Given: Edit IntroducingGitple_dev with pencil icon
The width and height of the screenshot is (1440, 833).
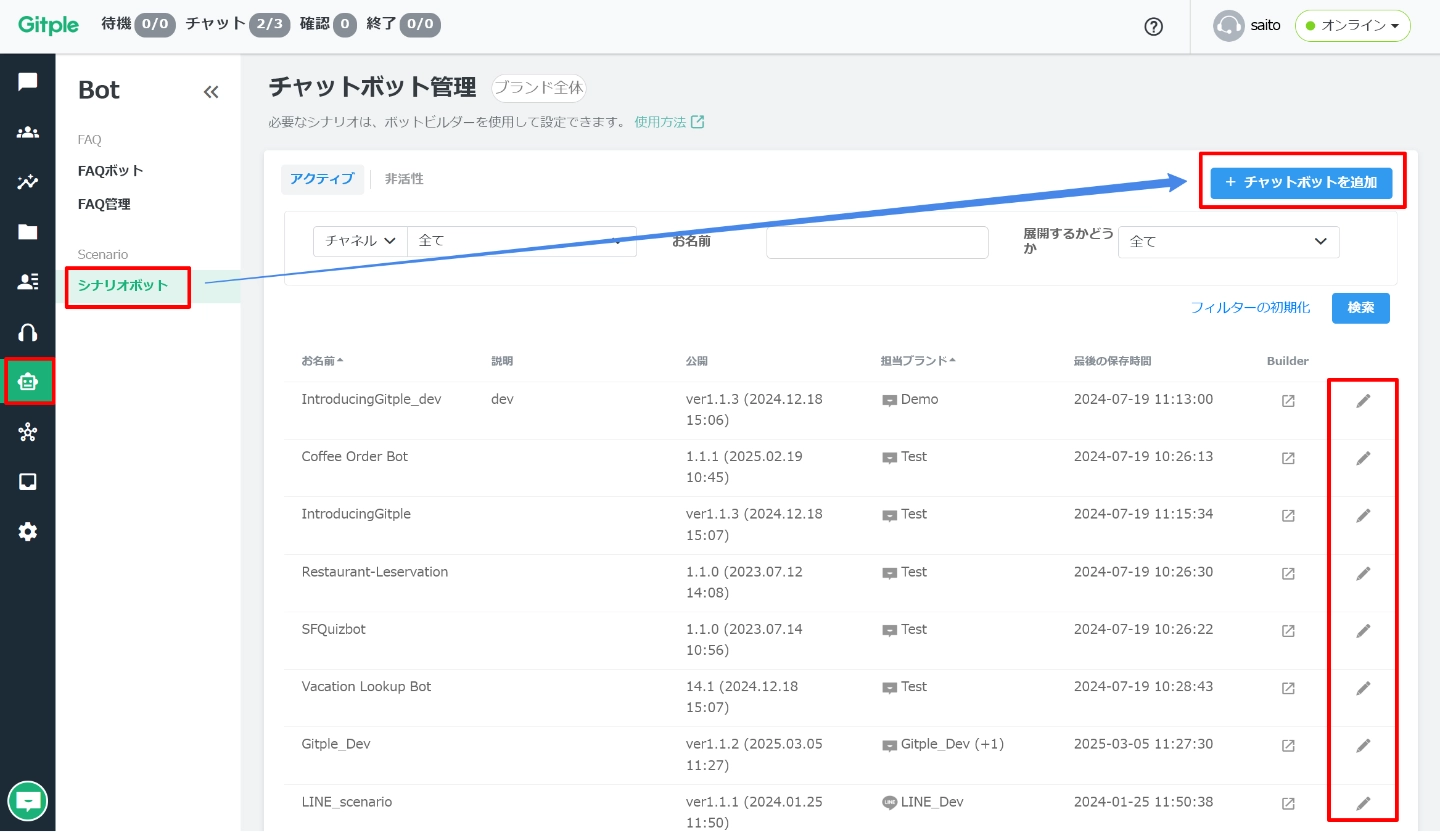Looking at the screenshot, I should (1363, 401).
